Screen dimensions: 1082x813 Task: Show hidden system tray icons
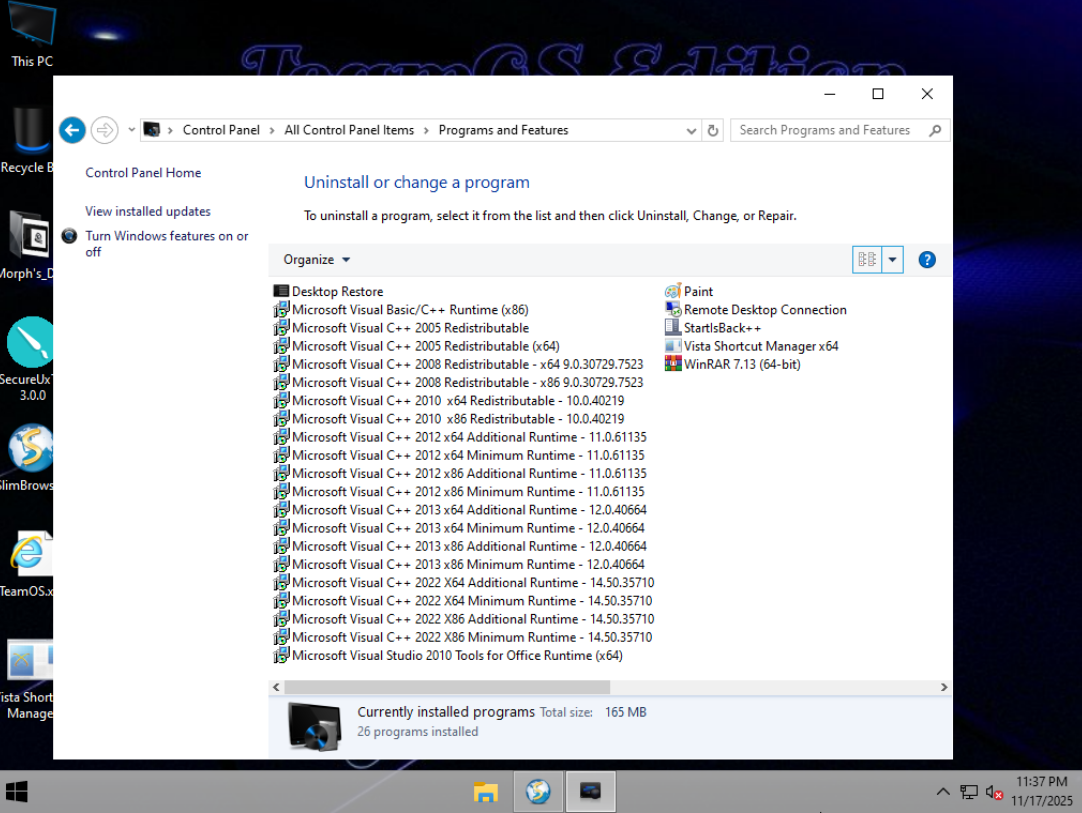pyautogui.click(x=943, y=792)
